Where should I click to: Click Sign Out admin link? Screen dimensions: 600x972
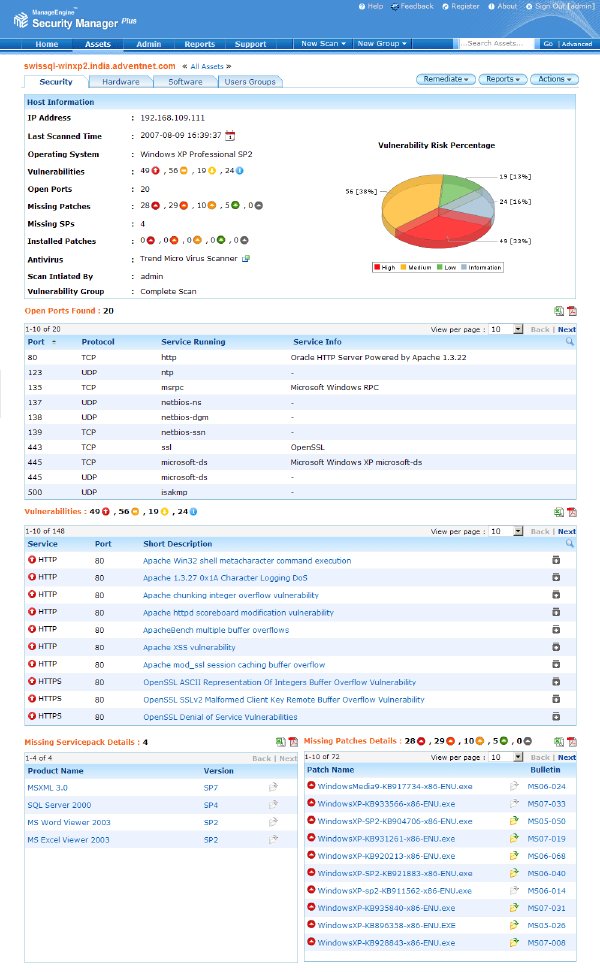pyautogui.click(x=560, y=6)
